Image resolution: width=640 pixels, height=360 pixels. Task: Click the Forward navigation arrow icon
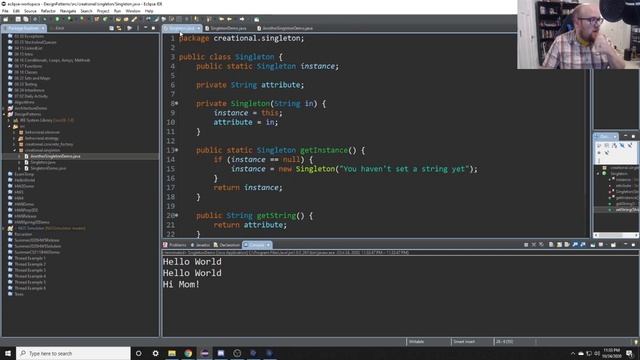tap(242, 19)
